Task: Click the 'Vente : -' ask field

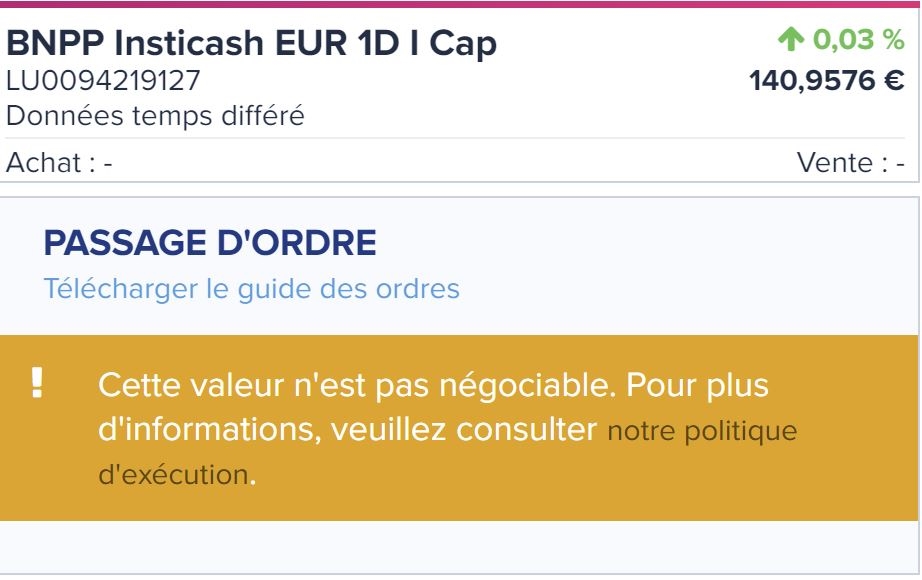Action: [850, 163]
